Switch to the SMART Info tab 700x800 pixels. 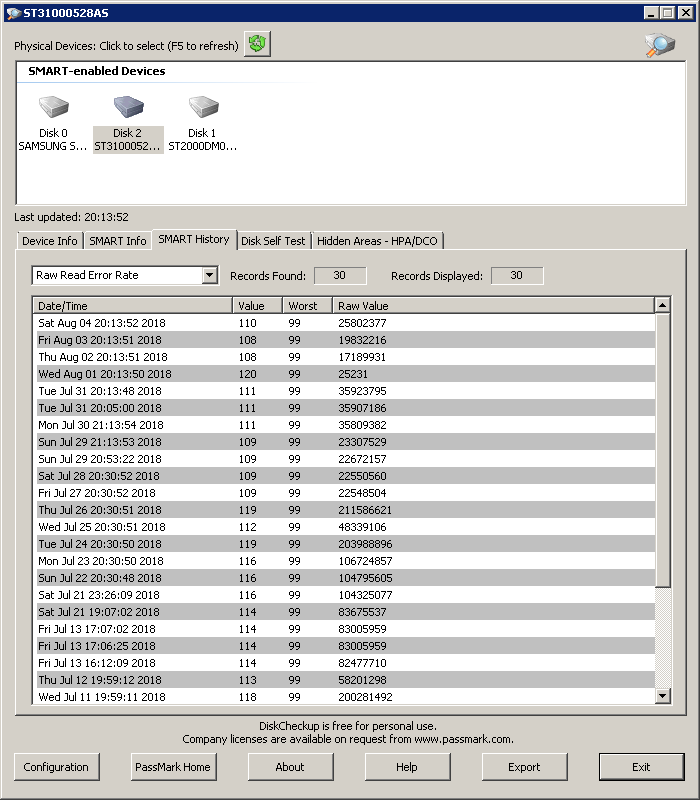(x=117, y=241)
